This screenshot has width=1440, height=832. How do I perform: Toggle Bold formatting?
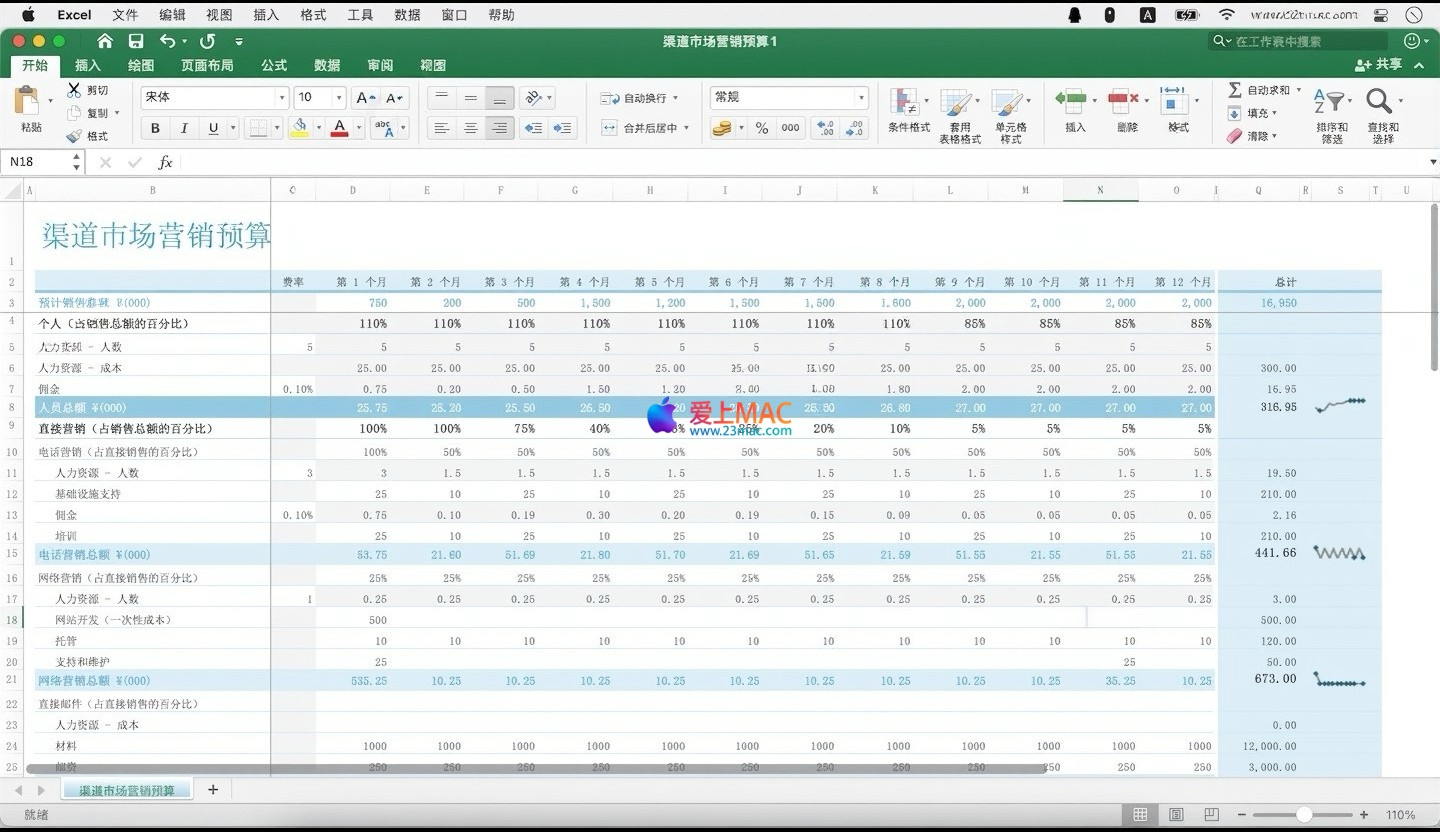(x=155, y=128)
